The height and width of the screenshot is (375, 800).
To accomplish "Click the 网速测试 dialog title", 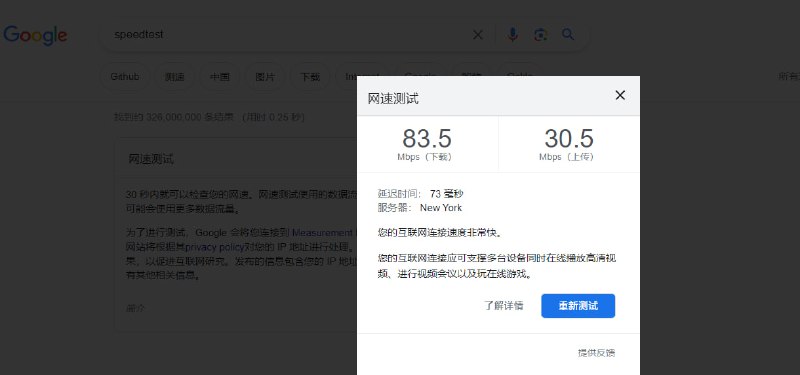I will (x=393, y=98).
